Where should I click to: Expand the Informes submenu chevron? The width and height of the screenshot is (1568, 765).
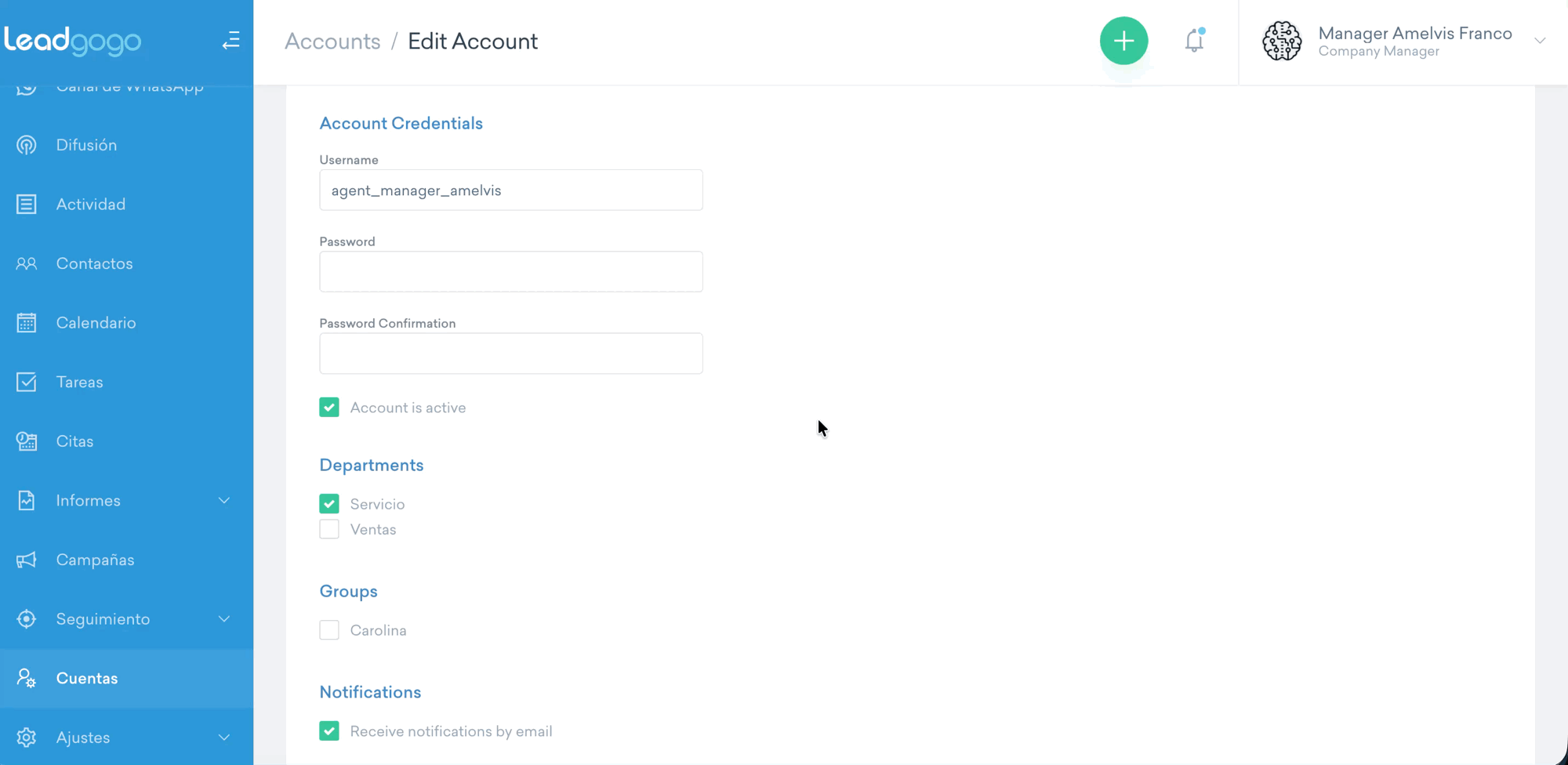click(224, 501)
